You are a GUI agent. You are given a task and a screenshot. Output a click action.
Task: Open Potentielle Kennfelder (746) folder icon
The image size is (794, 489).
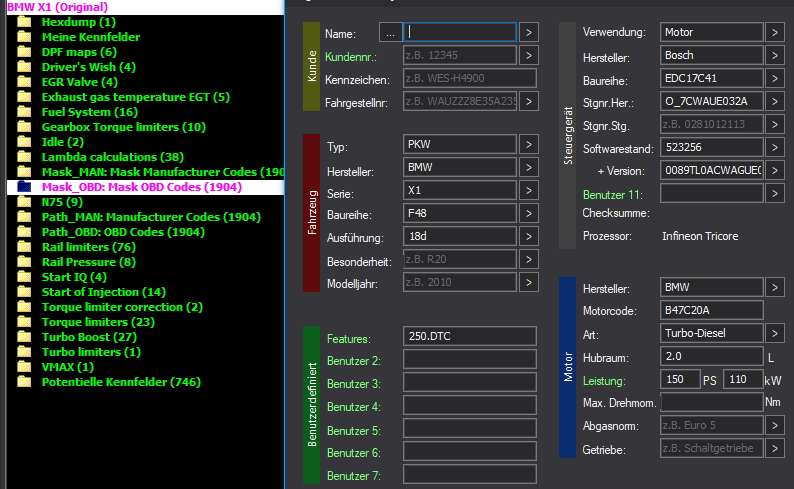(x=24, y=382)
